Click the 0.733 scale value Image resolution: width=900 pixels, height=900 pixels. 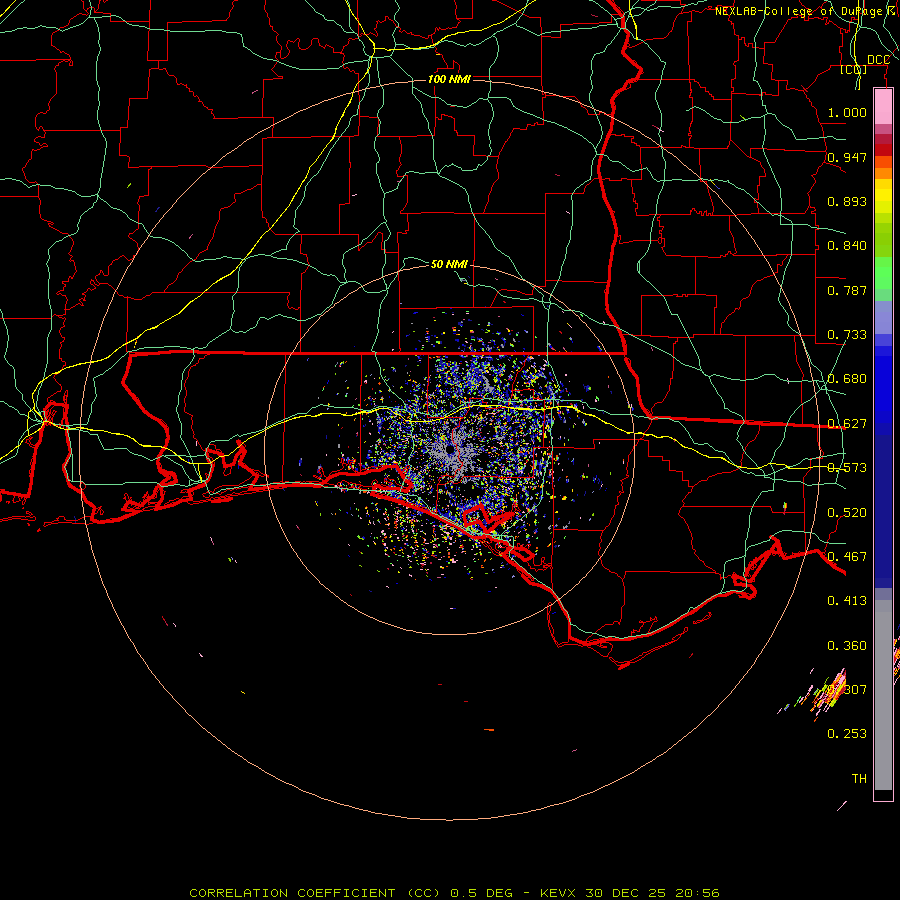(847, 335)
